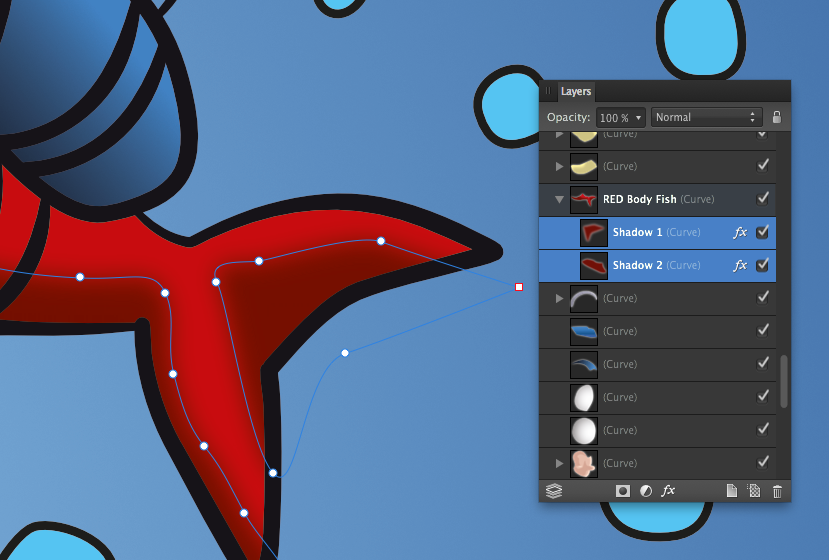Expand the yellow shape Curve layer
This screenshot has height=560, width=829.
559,167
